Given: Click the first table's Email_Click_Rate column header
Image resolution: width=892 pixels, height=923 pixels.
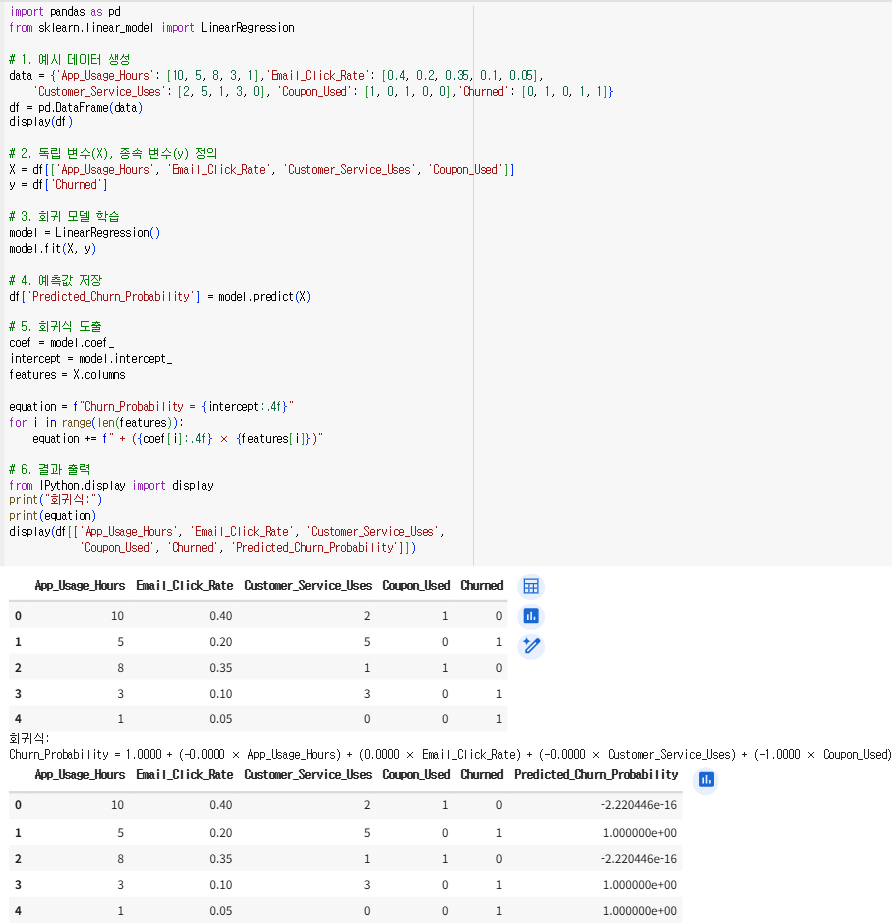Looking at the screenshot, I should (x=184, y=585).
